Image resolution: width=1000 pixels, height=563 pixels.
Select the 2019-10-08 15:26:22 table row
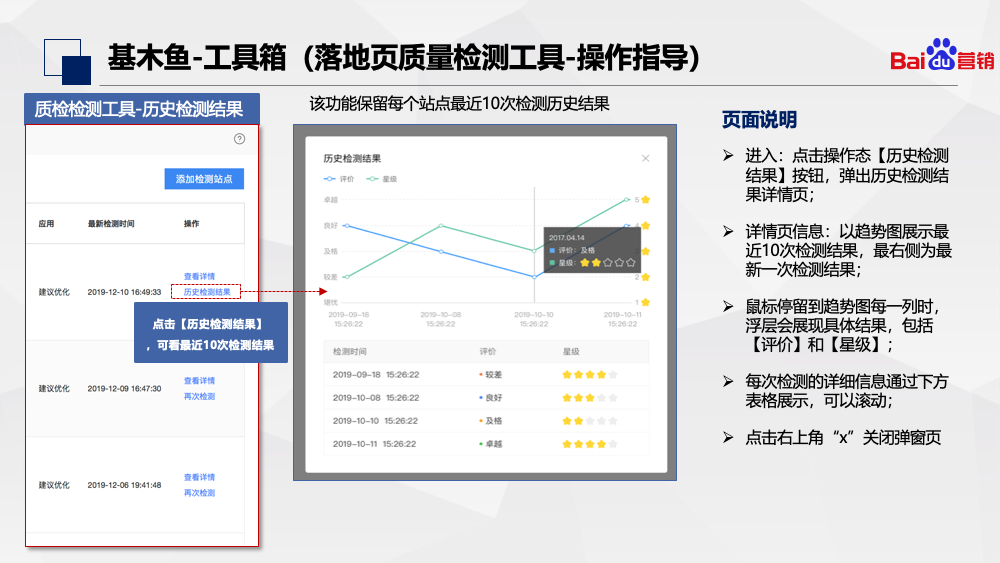(x=486, y=398)
